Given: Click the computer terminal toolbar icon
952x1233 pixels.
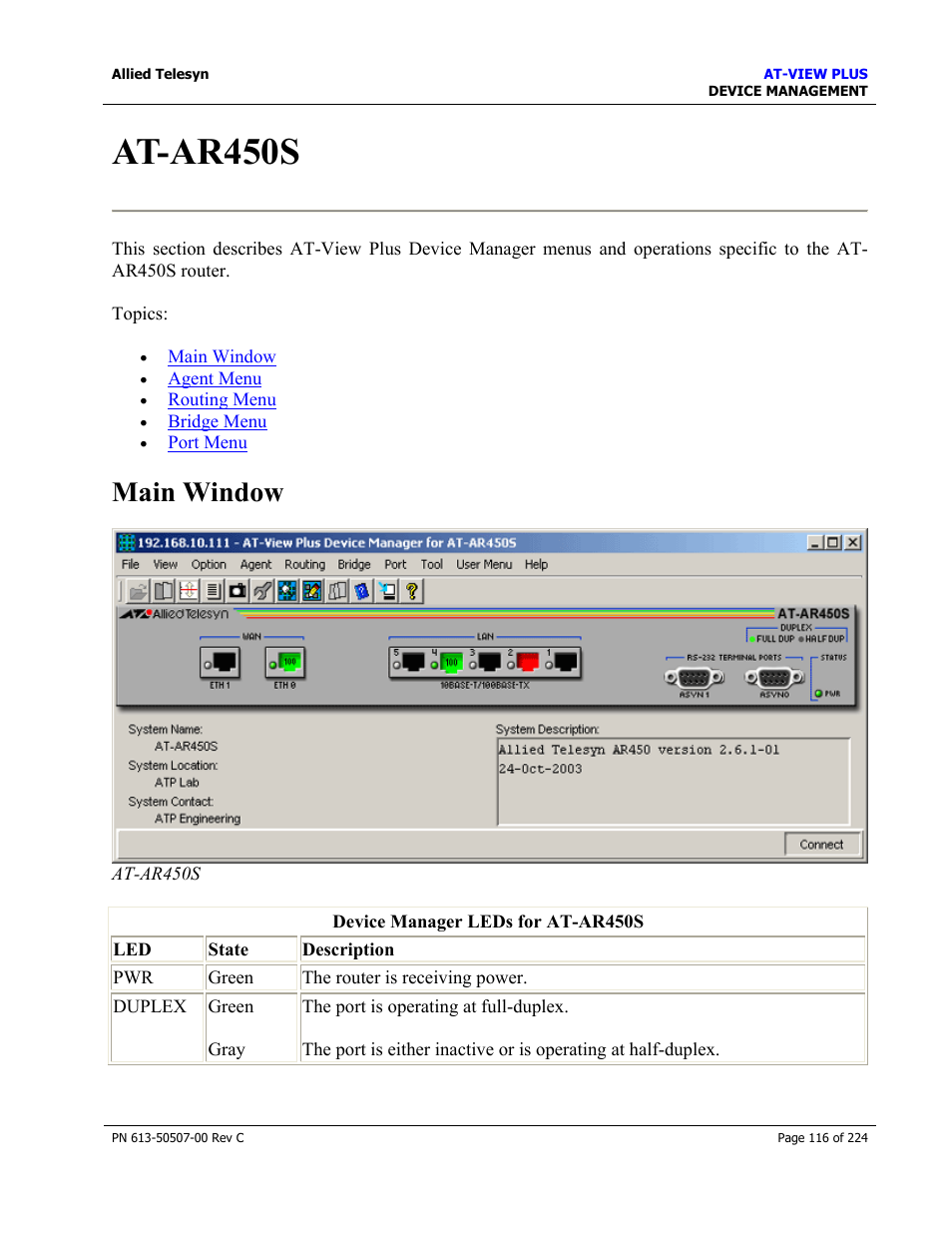Looking at the screenshot, I should [x=387, y=591].
